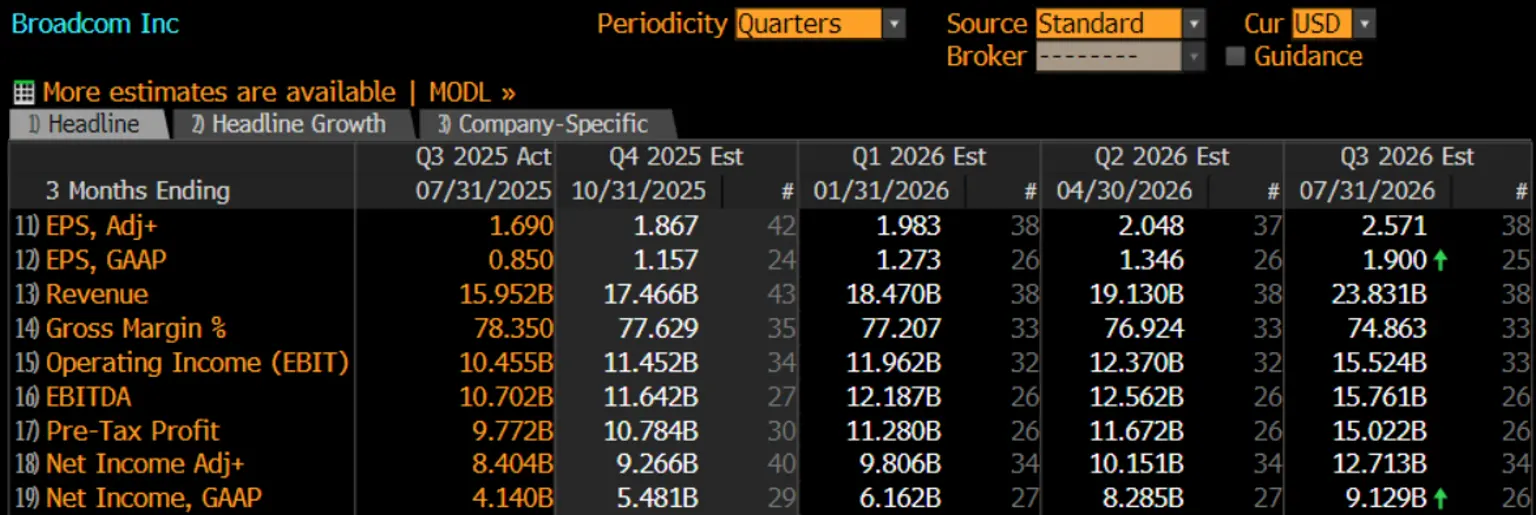Click the Q1 2026 EPS estimate 1.983

(x=909, y=226)
